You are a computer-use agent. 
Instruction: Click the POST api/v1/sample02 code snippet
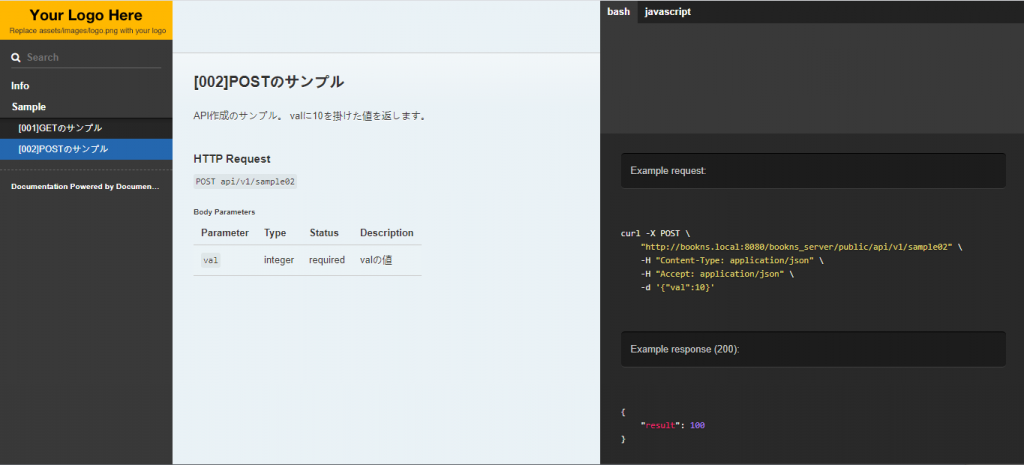coord(246,182)
